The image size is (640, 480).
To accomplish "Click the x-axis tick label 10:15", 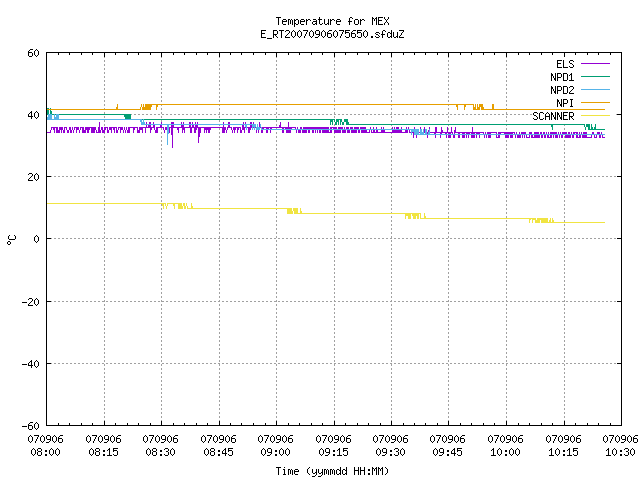I will [563, 452].
